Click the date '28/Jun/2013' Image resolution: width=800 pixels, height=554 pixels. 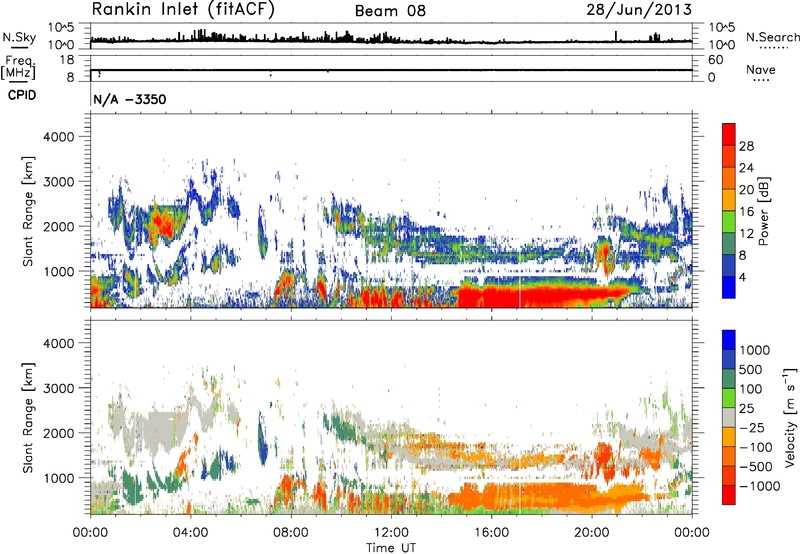tap(639, 9)
